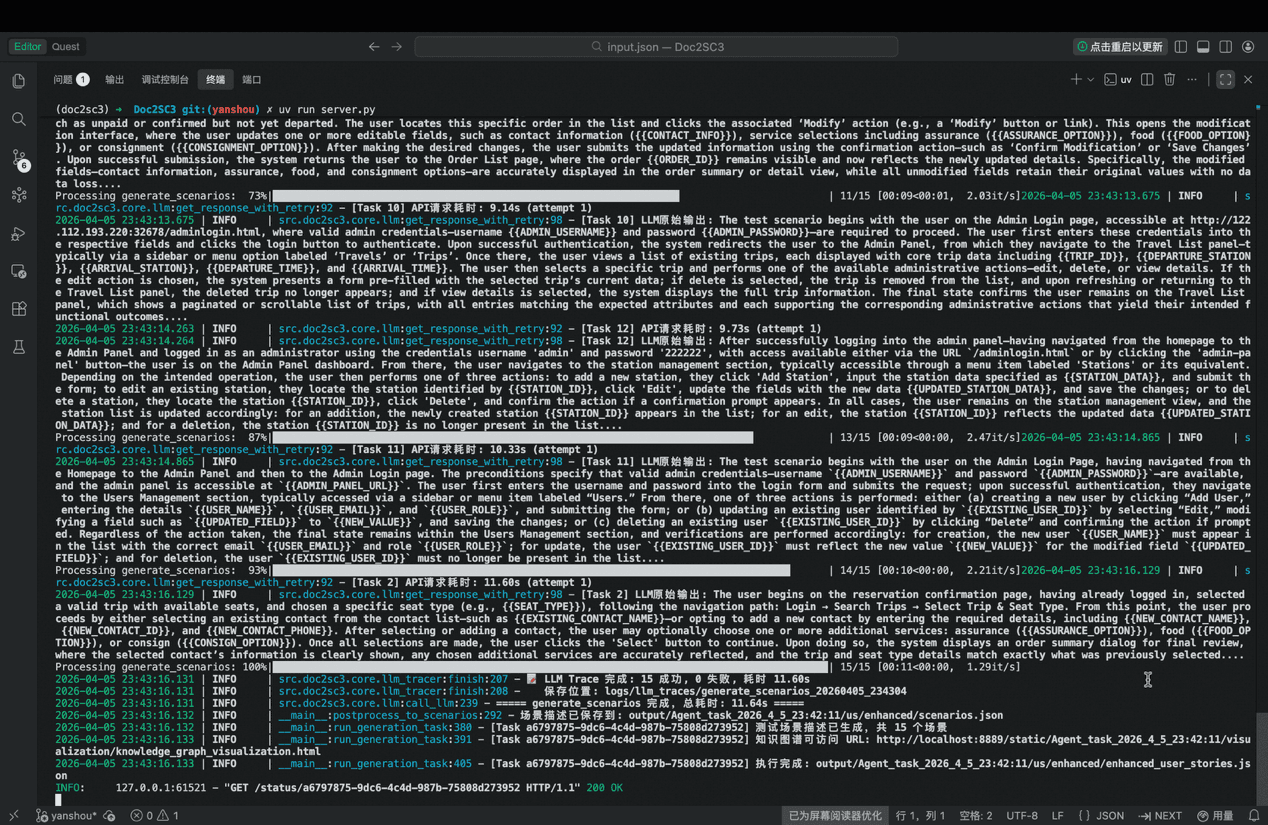The height and width of the screenshot is (825, 1268).
Task: Open the Explorer files icon in sidebar
Action: coord(19,82)
